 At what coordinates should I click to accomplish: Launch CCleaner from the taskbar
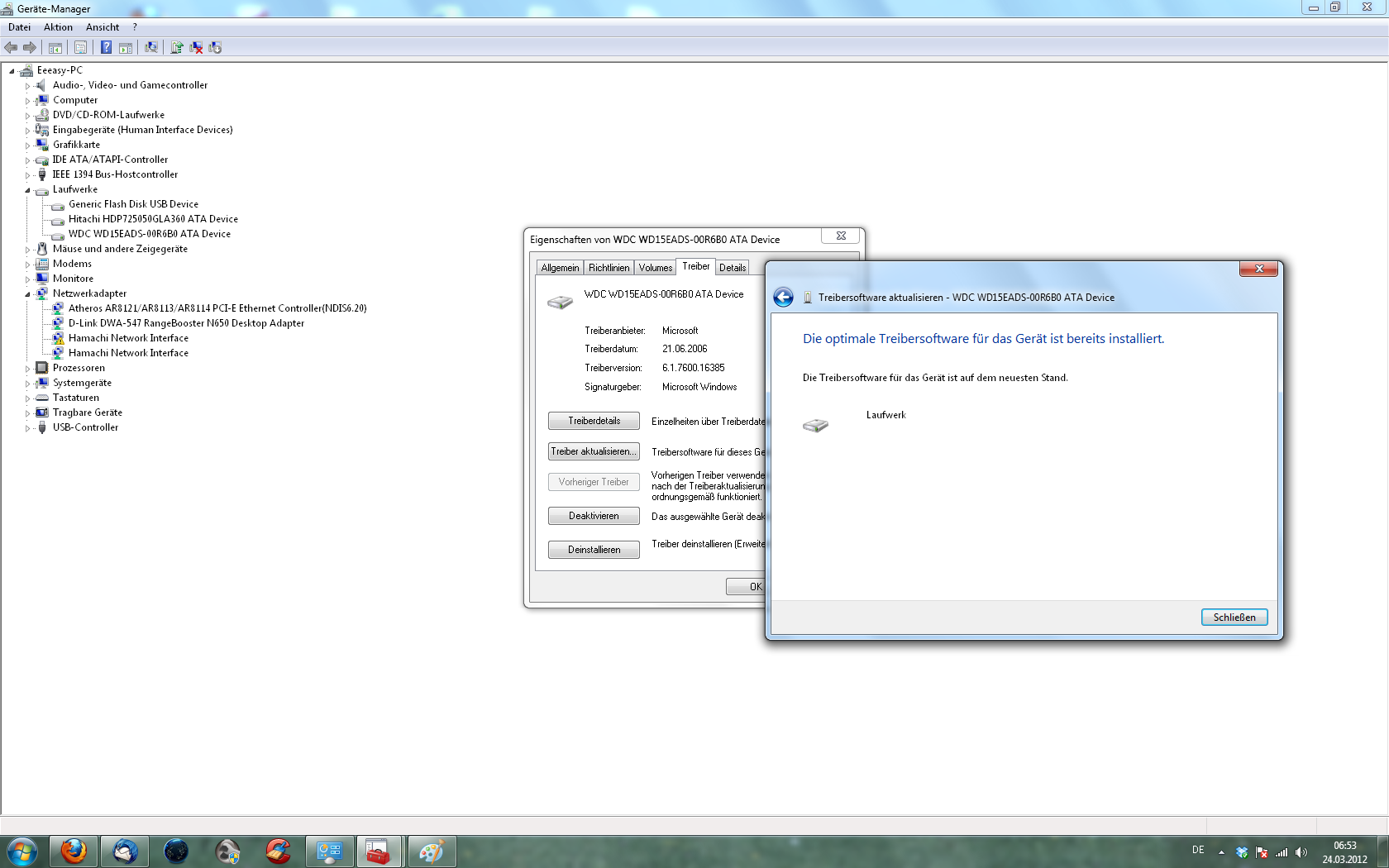coord(278,851)
